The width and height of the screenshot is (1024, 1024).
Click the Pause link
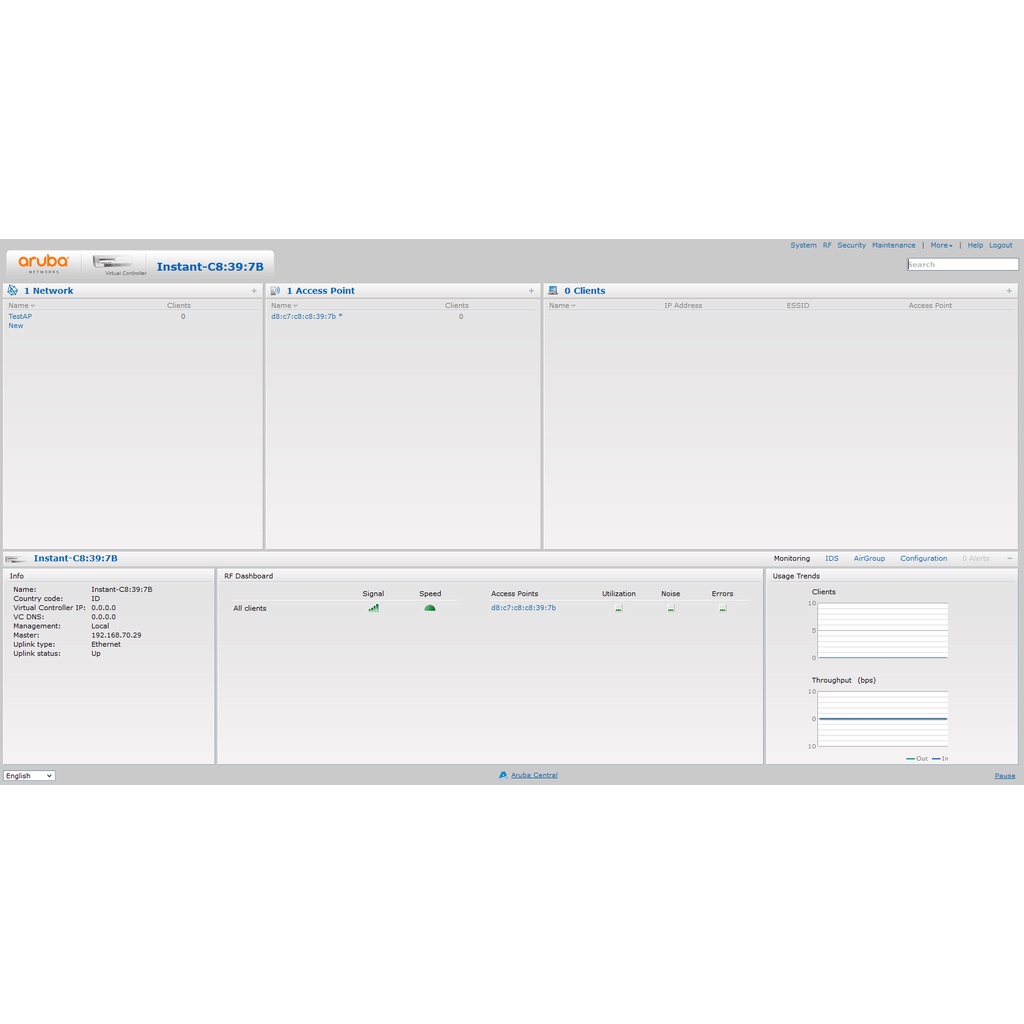point(1004,776)
